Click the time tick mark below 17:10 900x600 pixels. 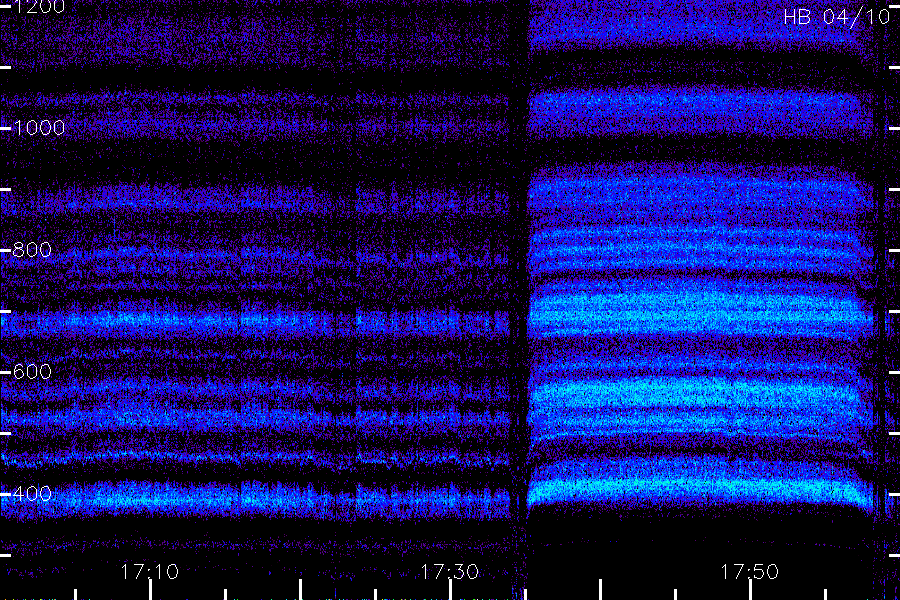click(150, 590)
